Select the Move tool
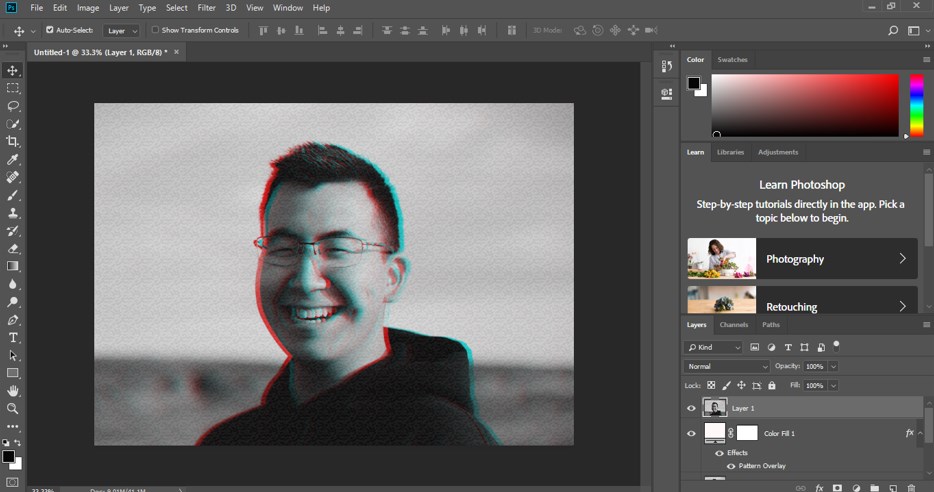This screenshot has height=492, width=934. (13, 70)
